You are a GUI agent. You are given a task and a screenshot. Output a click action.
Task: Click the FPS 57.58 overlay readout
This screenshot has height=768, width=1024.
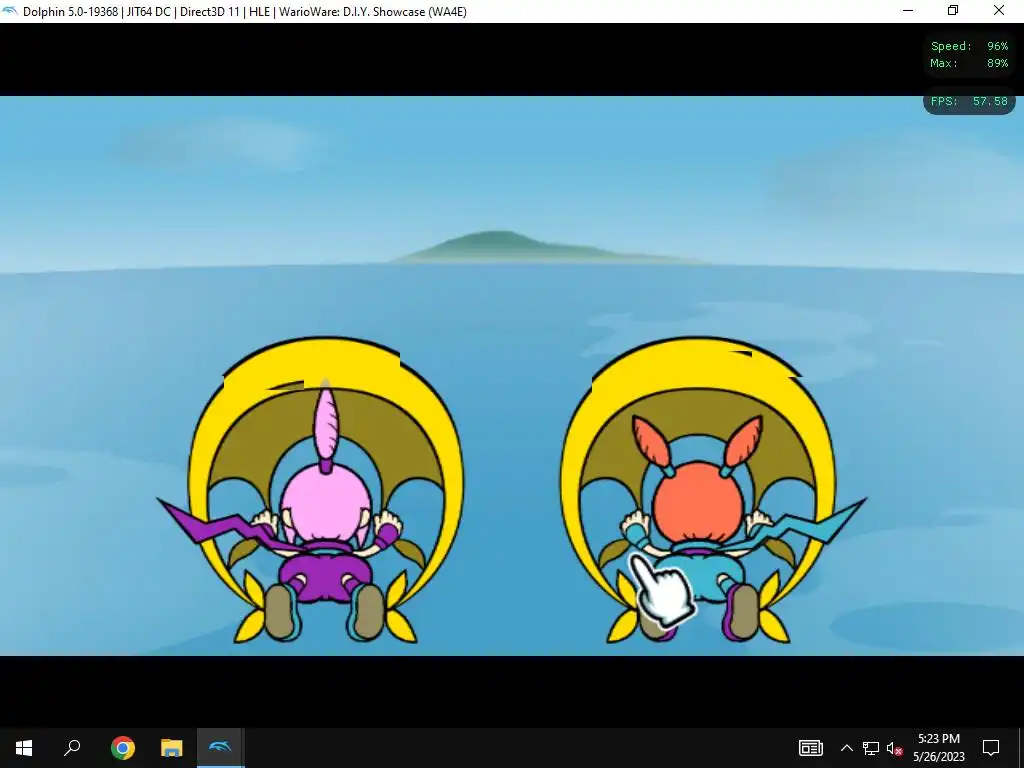pos(969,101)
